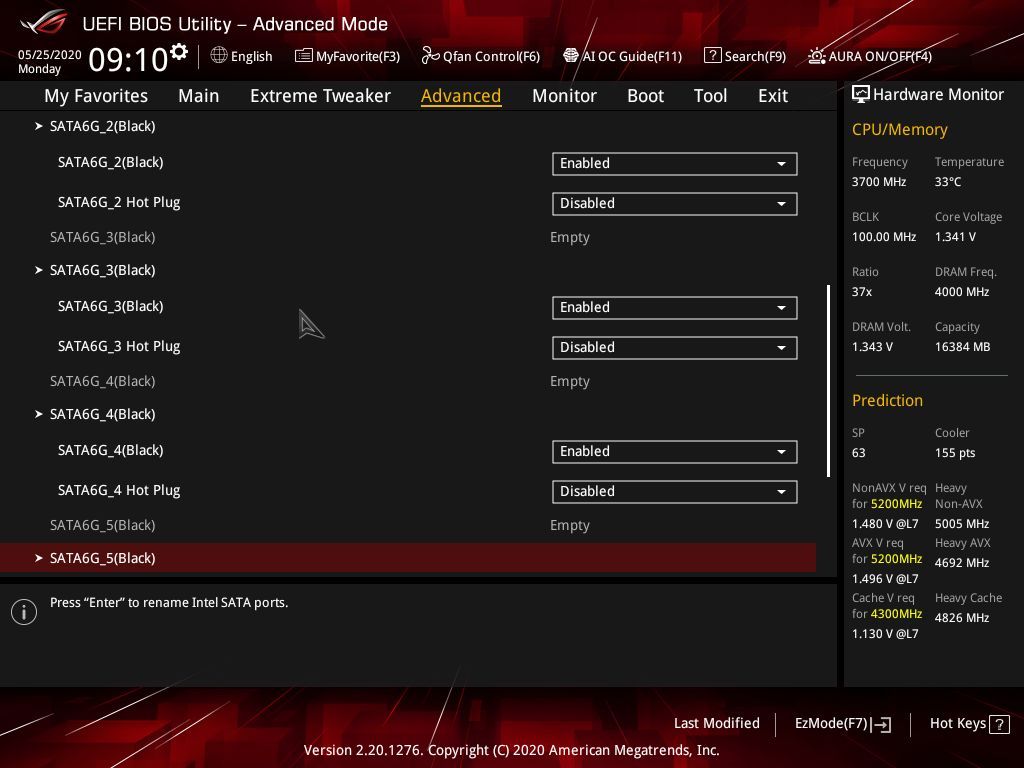Click AURA ON/OFF(F4) label
This screenshot has height=768, width=1024.
(x=880, y=56)
